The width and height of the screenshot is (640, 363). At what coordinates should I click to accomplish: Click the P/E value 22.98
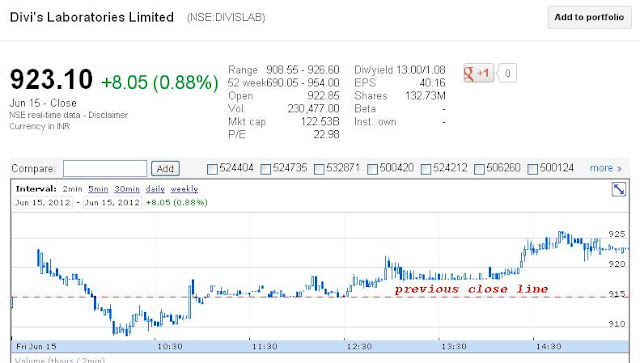(326, 134)
